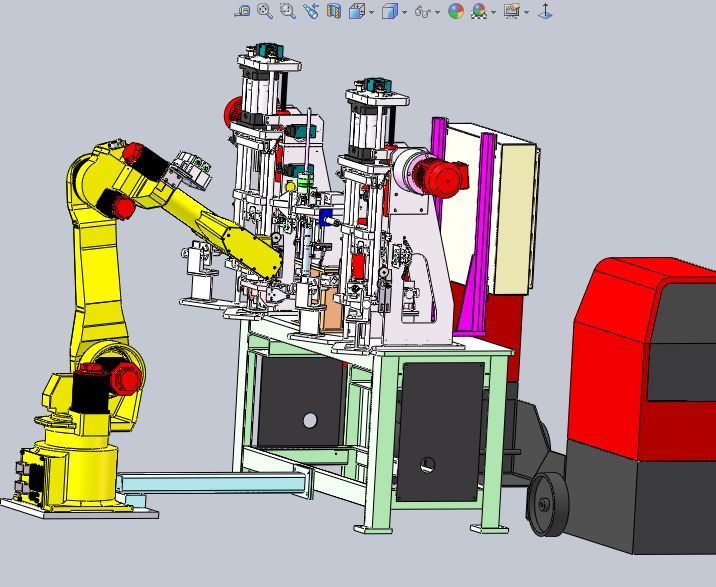
Task: Expand the Apply Scene dropdown arrow
Action: tap(494, 12)
